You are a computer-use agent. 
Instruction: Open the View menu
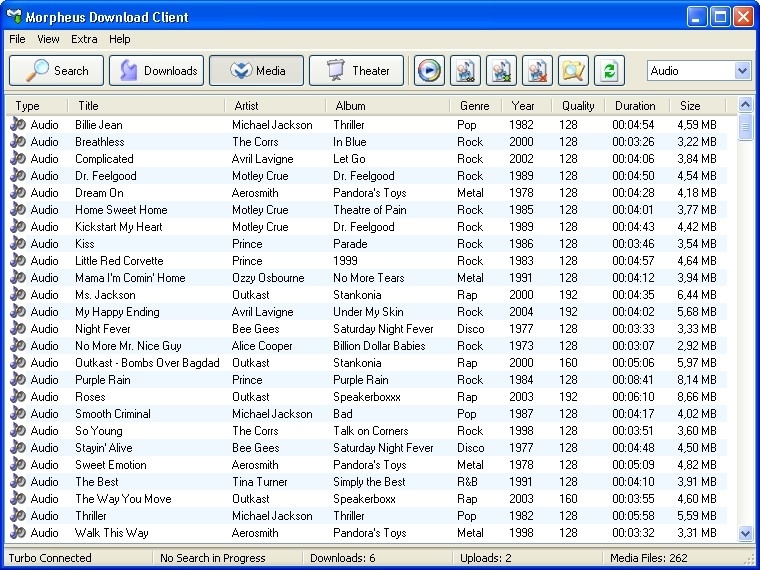(48, 39)
